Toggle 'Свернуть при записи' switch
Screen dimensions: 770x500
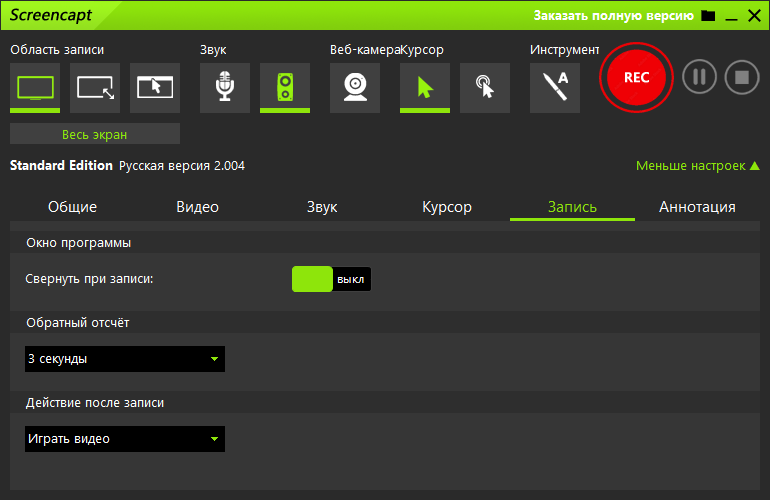click(331, 279)
